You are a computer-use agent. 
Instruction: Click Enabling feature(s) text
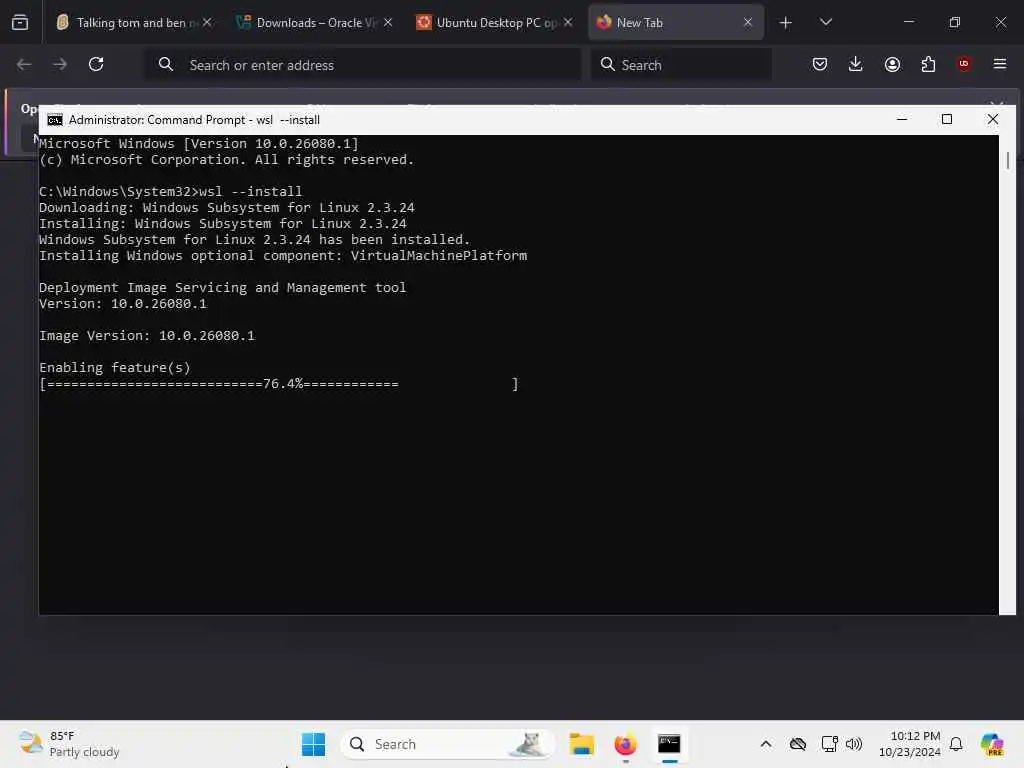[115, 368]
